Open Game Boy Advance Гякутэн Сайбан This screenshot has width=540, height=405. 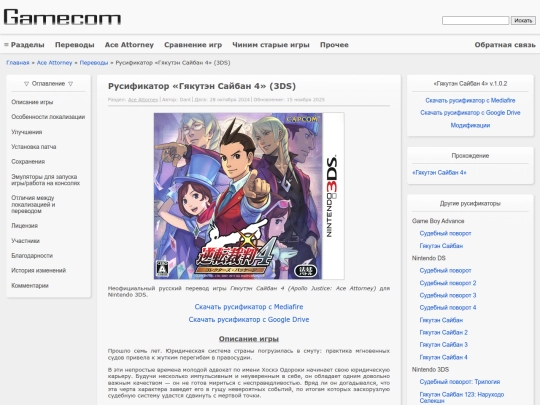coord(441,246)
